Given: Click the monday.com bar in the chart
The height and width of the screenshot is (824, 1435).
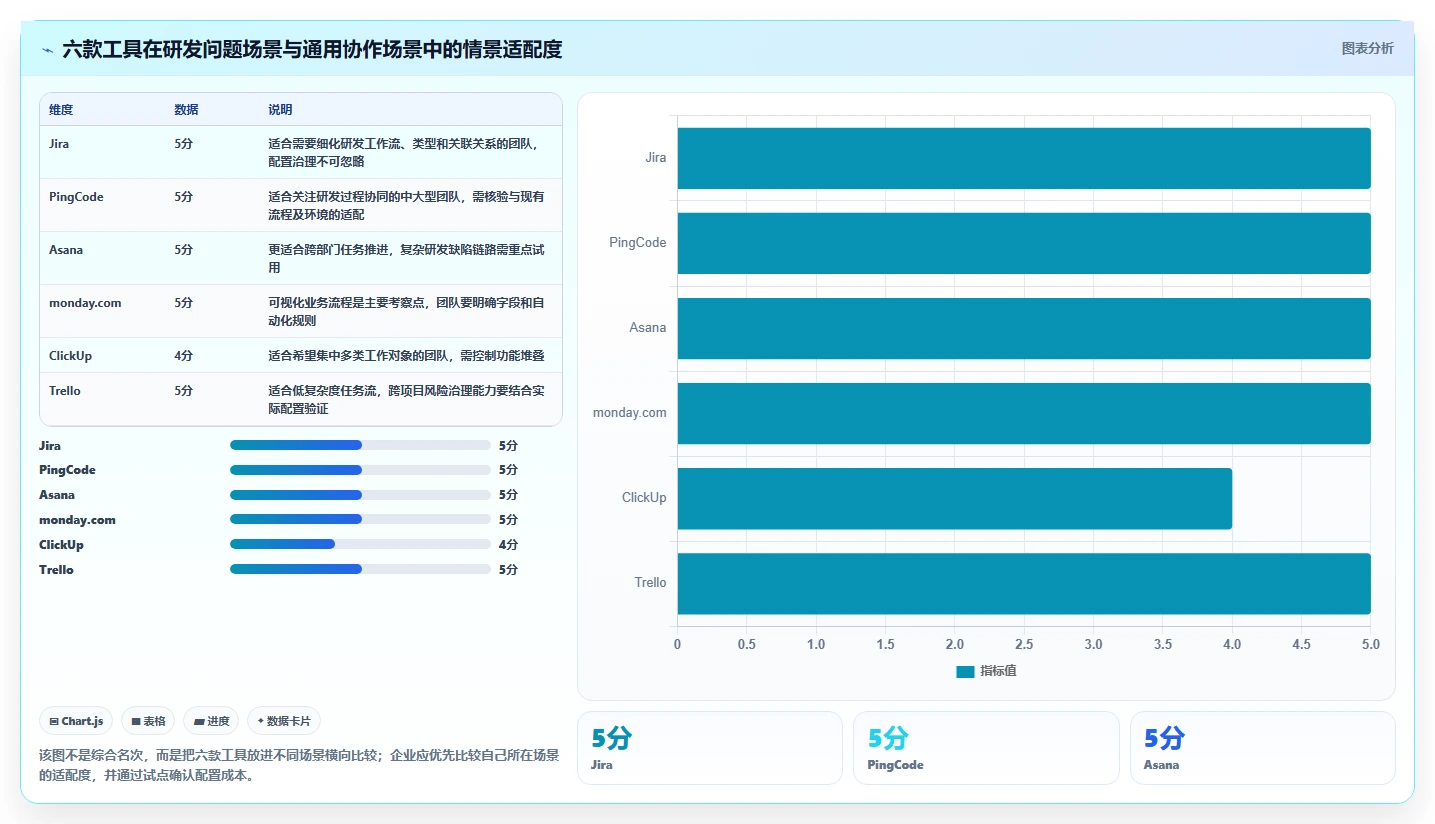Looking at the screenshot, I should point(1024,413).
